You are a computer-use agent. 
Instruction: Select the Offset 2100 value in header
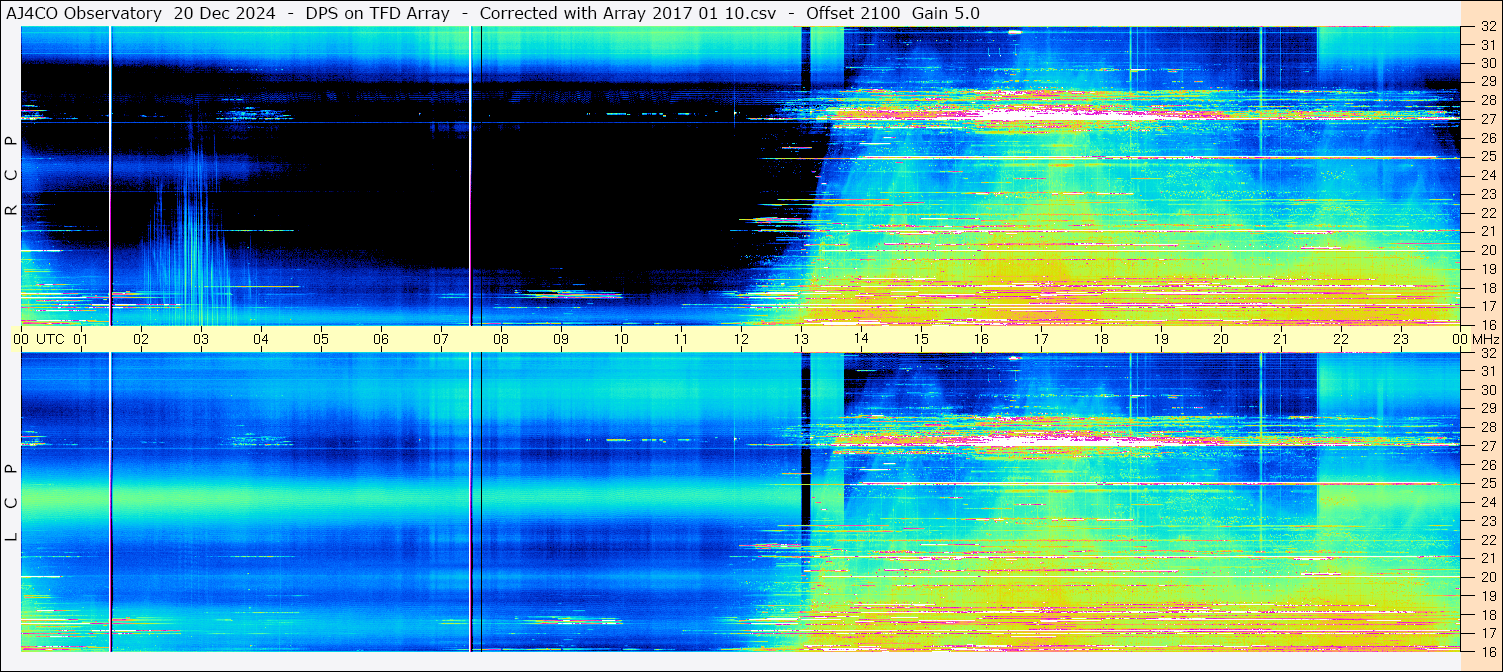tap(852, 14)
